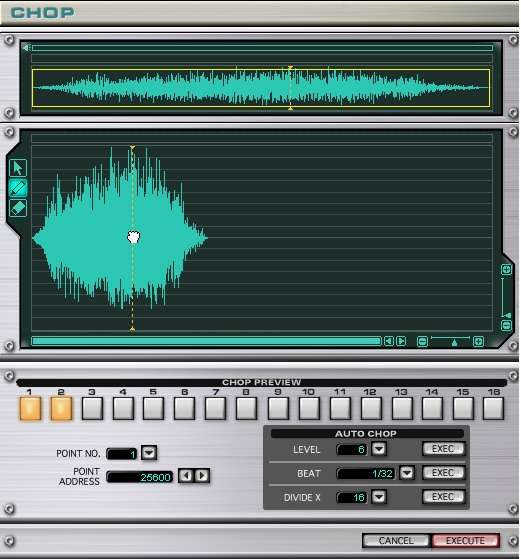Click the horizontal zoom slider handle
Screen dimensions: 521x559
click(x=454, y=343)
